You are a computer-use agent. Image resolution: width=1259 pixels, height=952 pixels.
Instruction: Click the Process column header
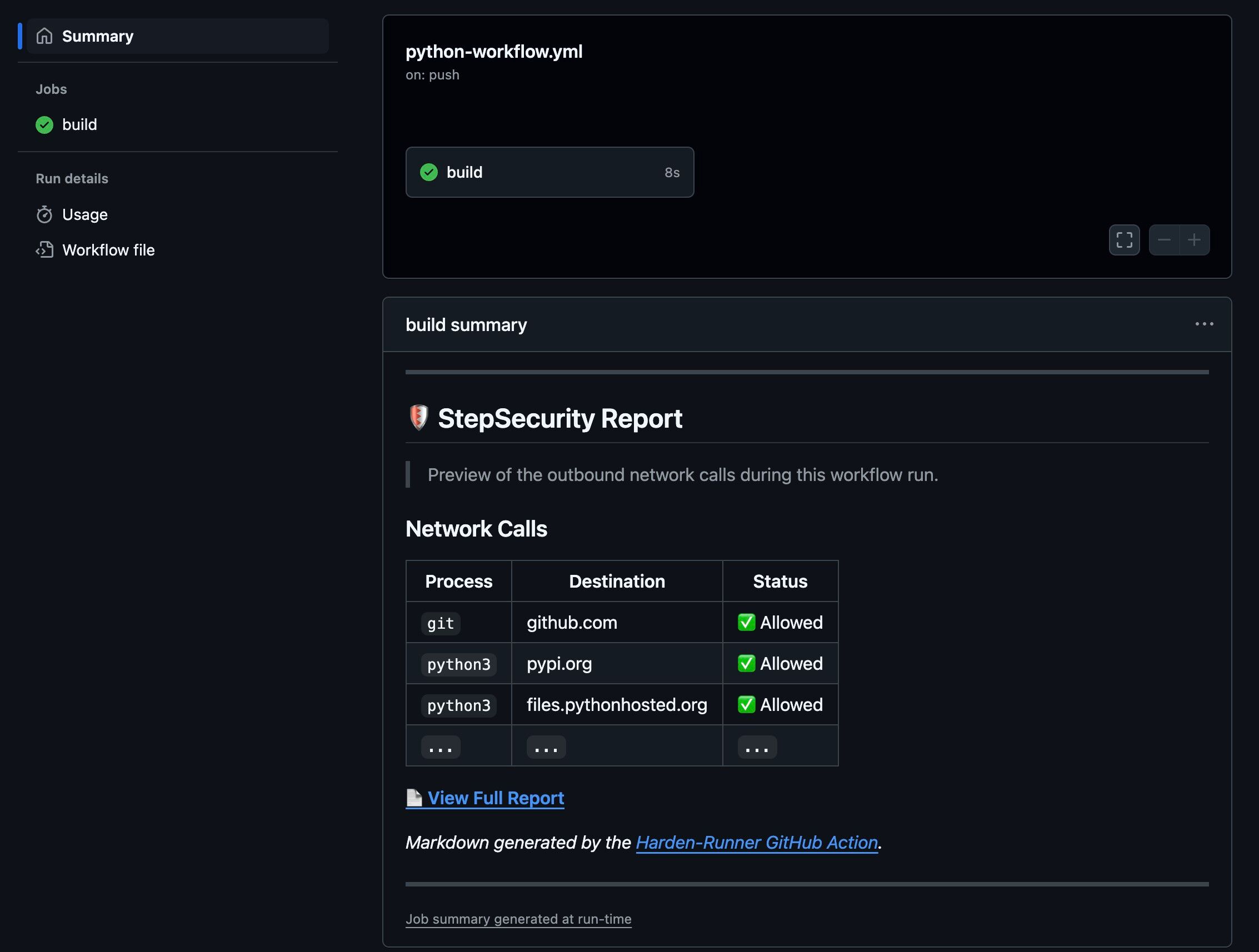[x=458, y=581]
